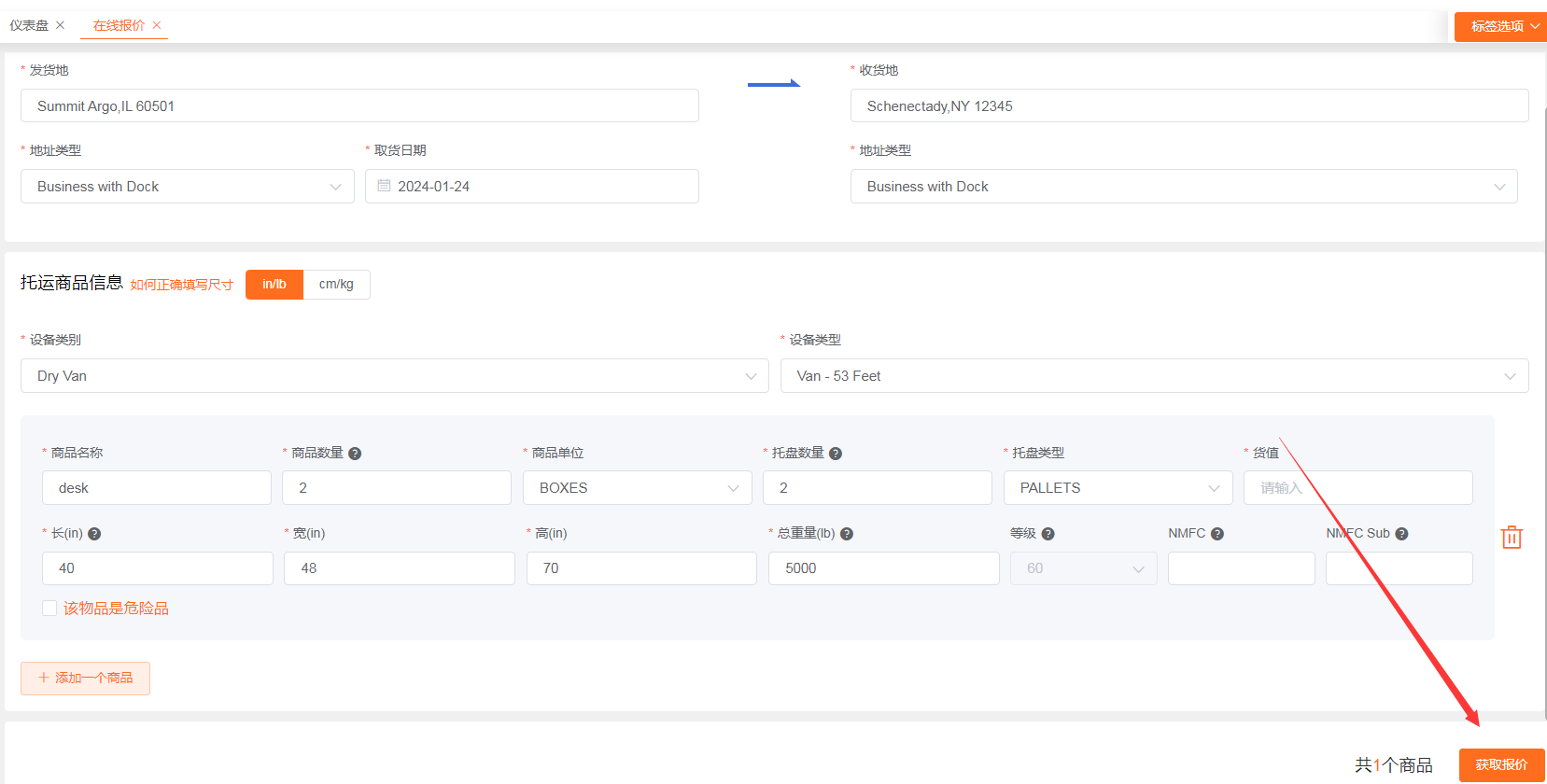Select the in/lb unit option
This screenshot has height=784, width=1547.
pos(274,285)
